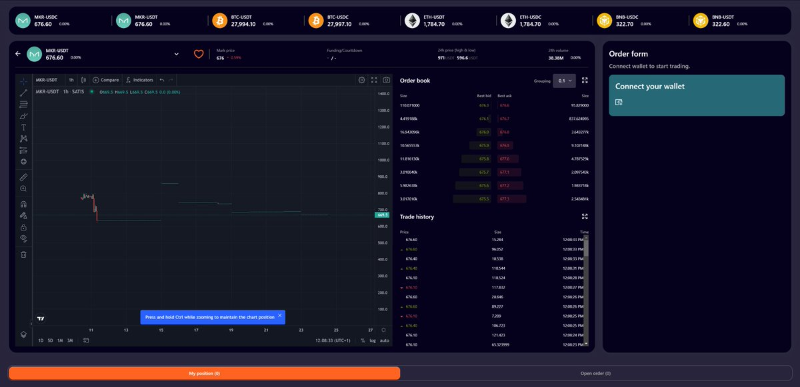The height and width of the screenshot is (387, 800).
Task: Expand the Order book panel fullscreen
Action: (585, 81)
